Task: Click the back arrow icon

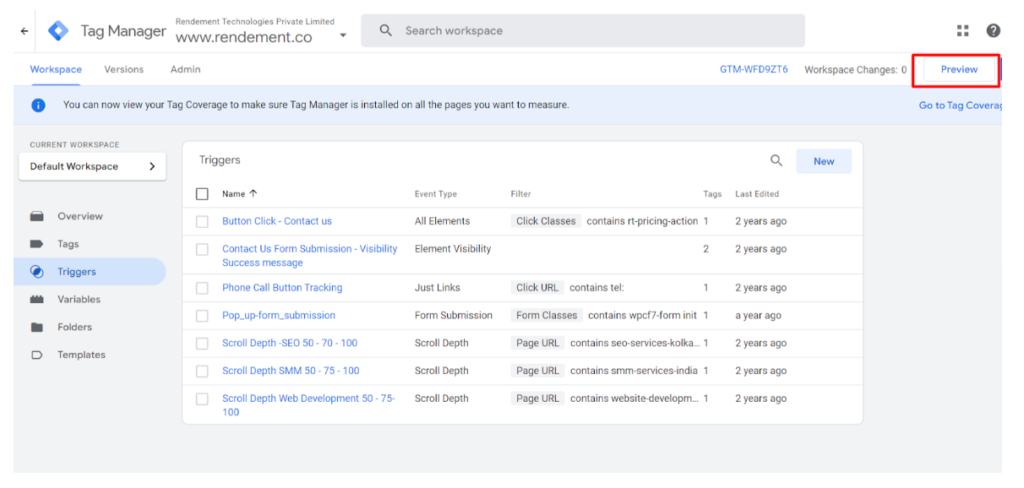Action: (x=24, y=31)
